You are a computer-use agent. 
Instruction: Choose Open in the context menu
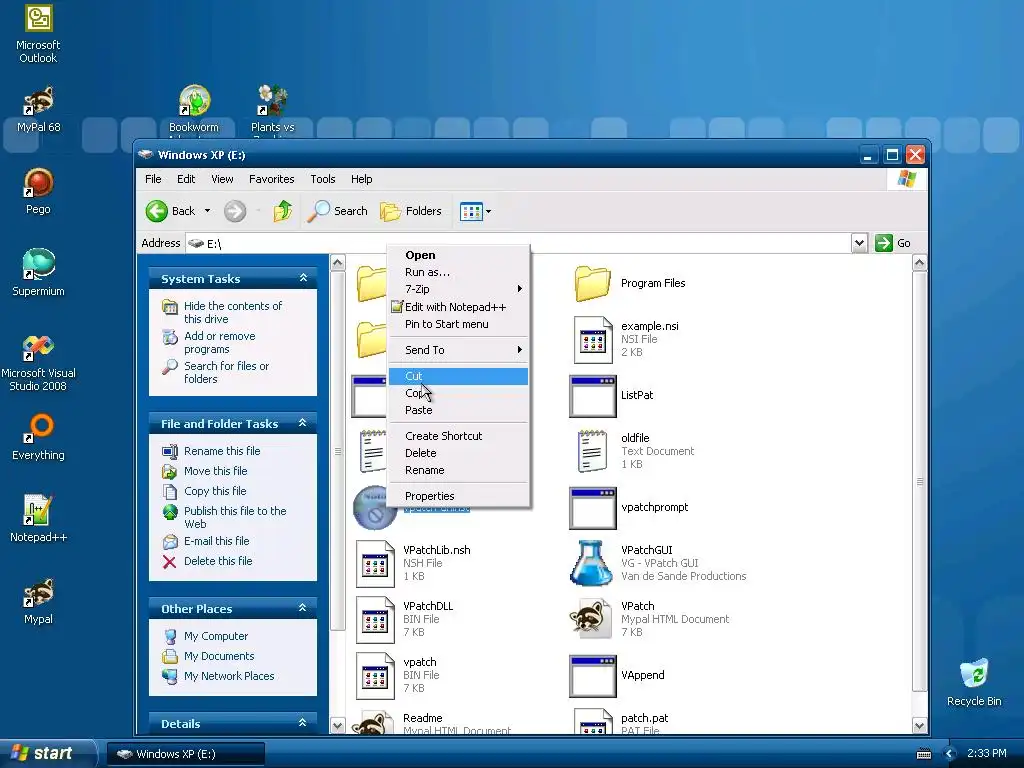point(458,255)
